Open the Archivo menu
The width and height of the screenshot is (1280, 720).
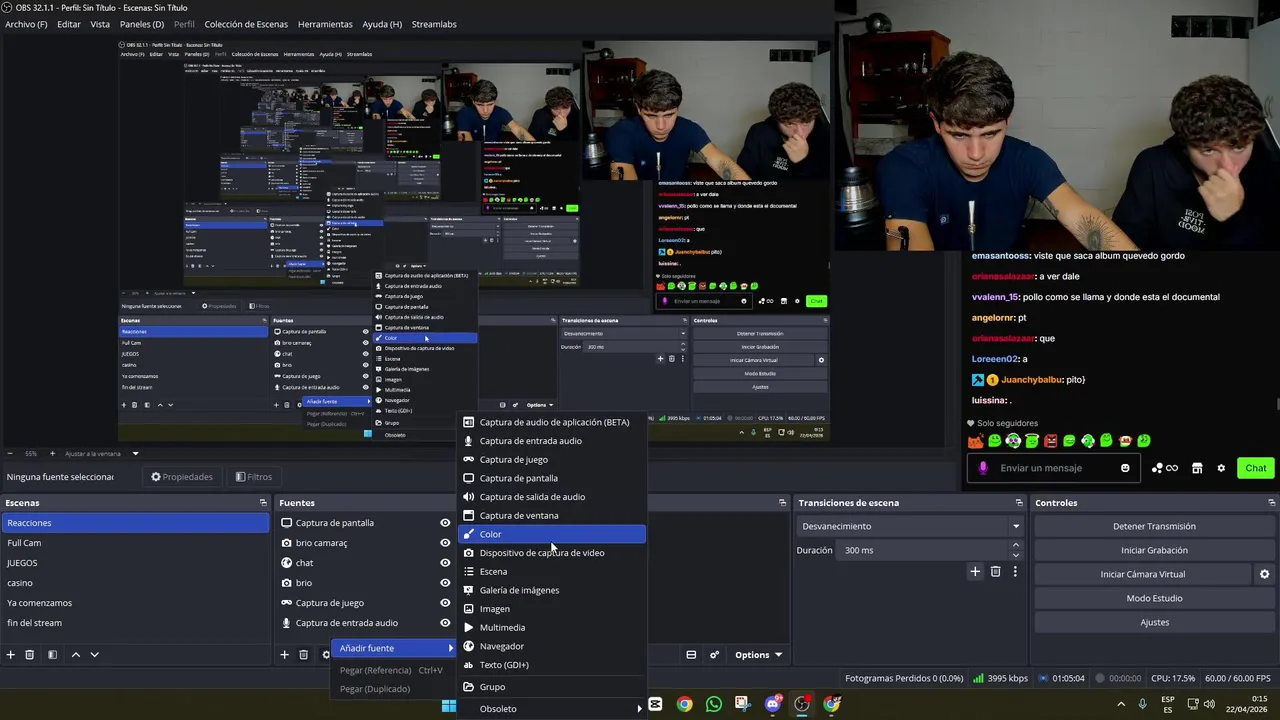click(x=26, y=24)
